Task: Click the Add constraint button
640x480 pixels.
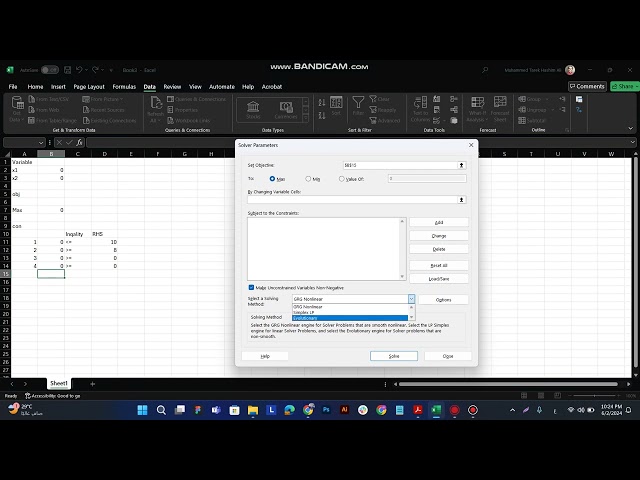Action: click(x=439, y=222)
